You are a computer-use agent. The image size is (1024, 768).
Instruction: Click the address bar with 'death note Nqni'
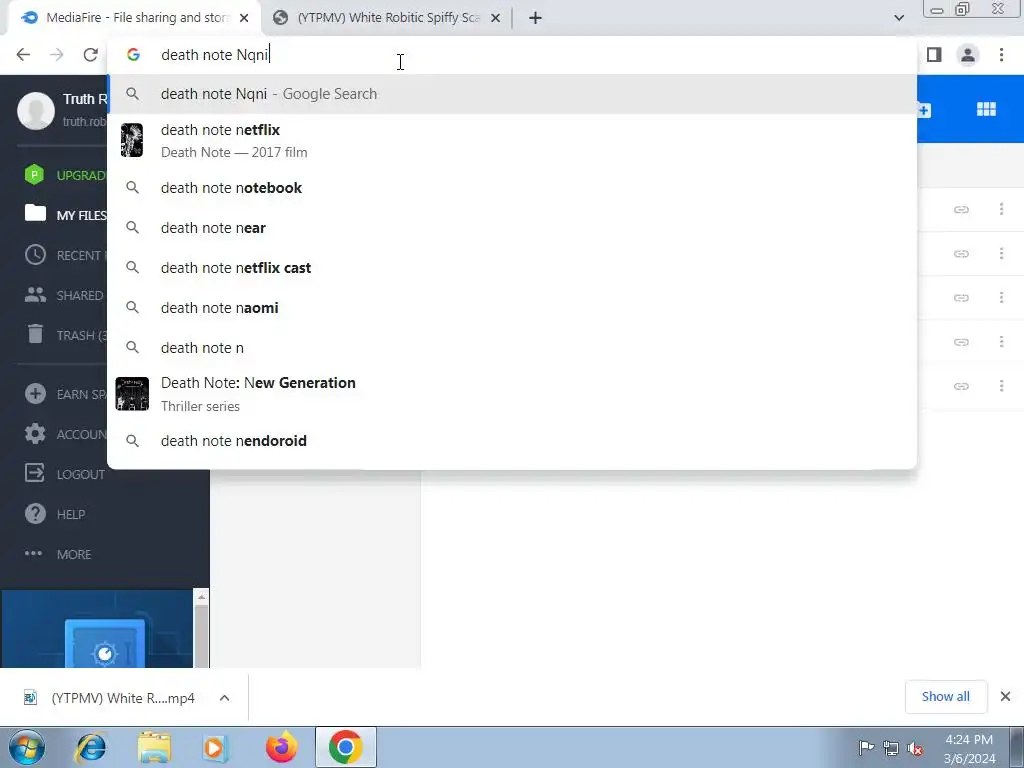point(511,55)
